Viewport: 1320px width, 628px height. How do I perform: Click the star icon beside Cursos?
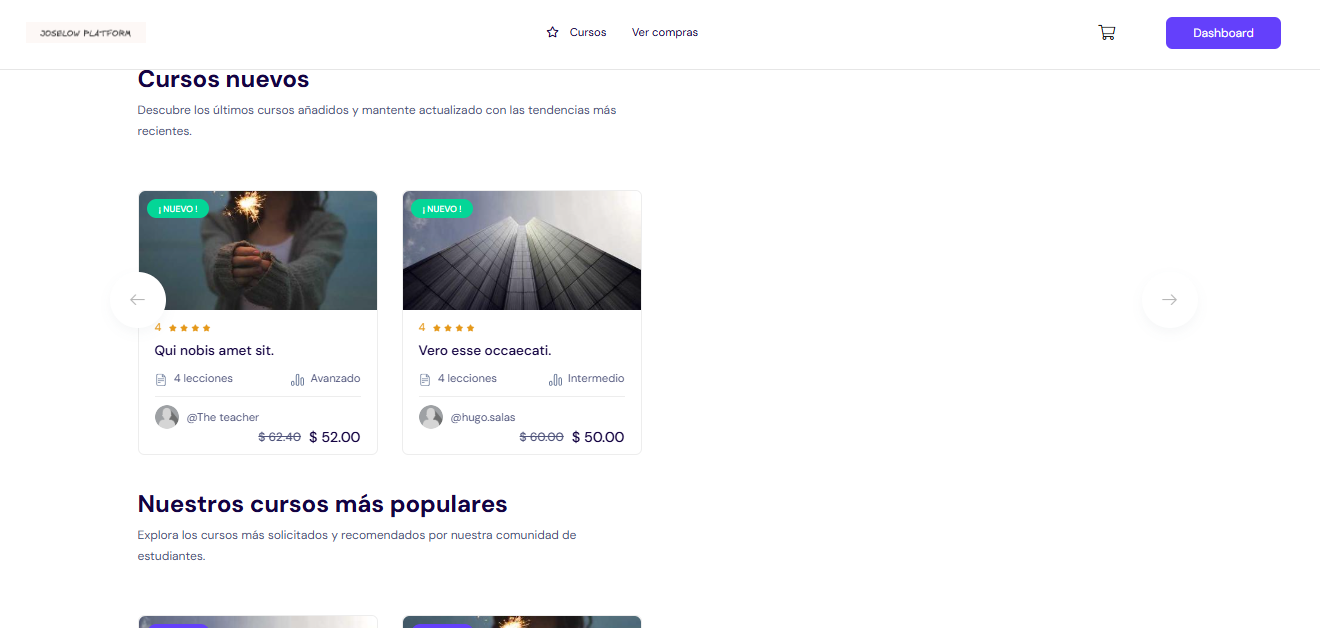(552, 32)
